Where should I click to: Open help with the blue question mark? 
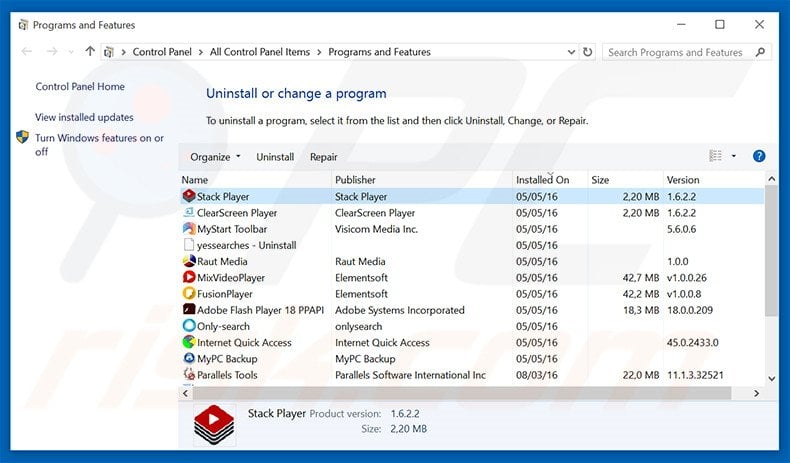(759, 156)
